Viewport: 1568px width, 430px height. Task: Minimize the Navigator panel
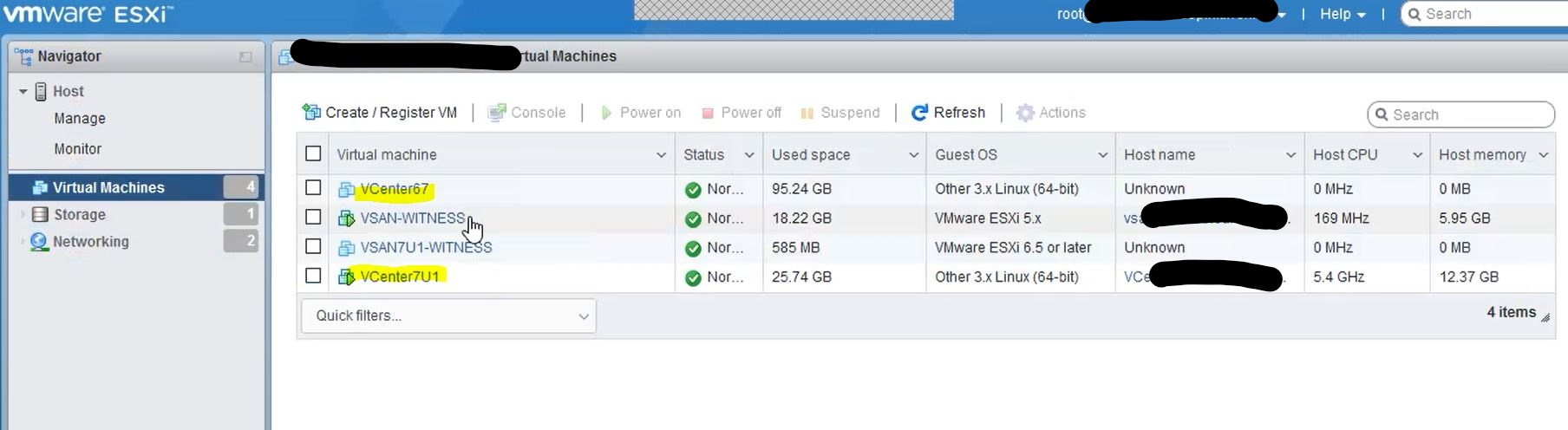(x=245, y=56)
